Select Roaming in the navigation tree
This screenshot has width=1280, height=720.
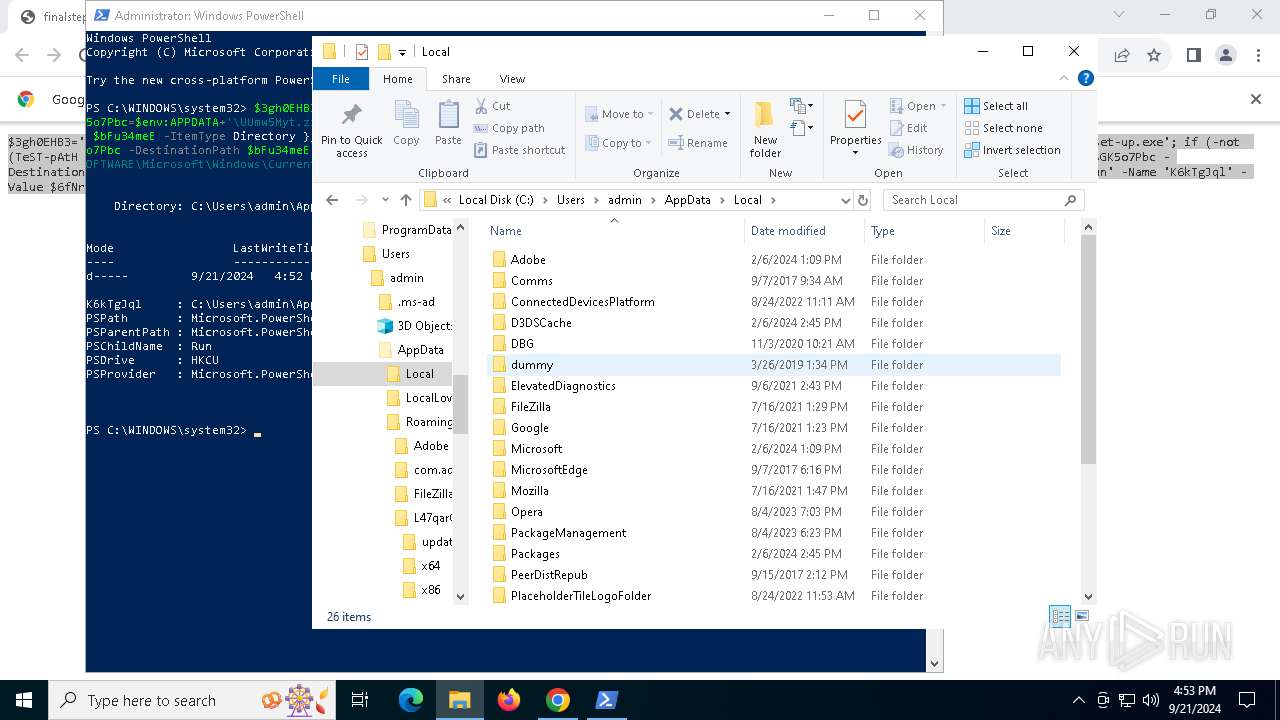(x=428, y=422)
